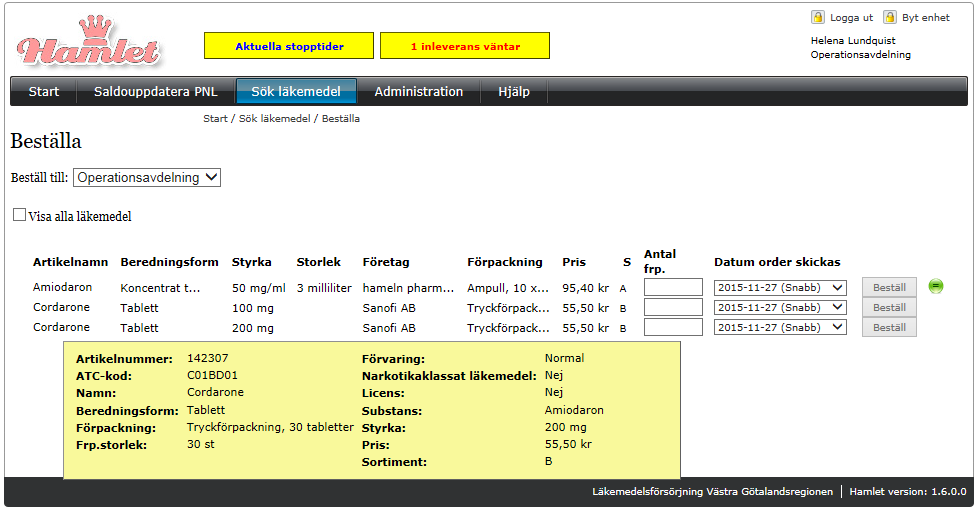Click the Förpackning column header
The image size is (979, 511).
point(504,262)
